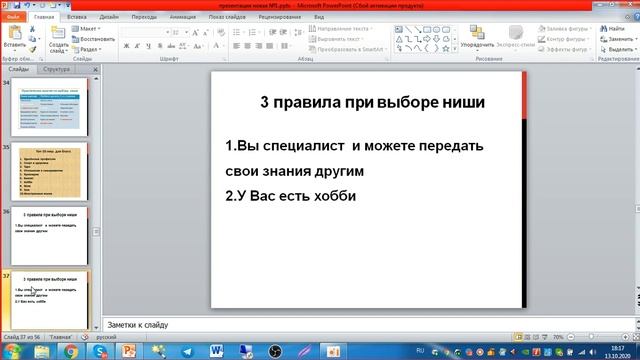Screen dimensions: 640x360
Task: Select the text box shape in the gallery
Action: tap(399, 29)
